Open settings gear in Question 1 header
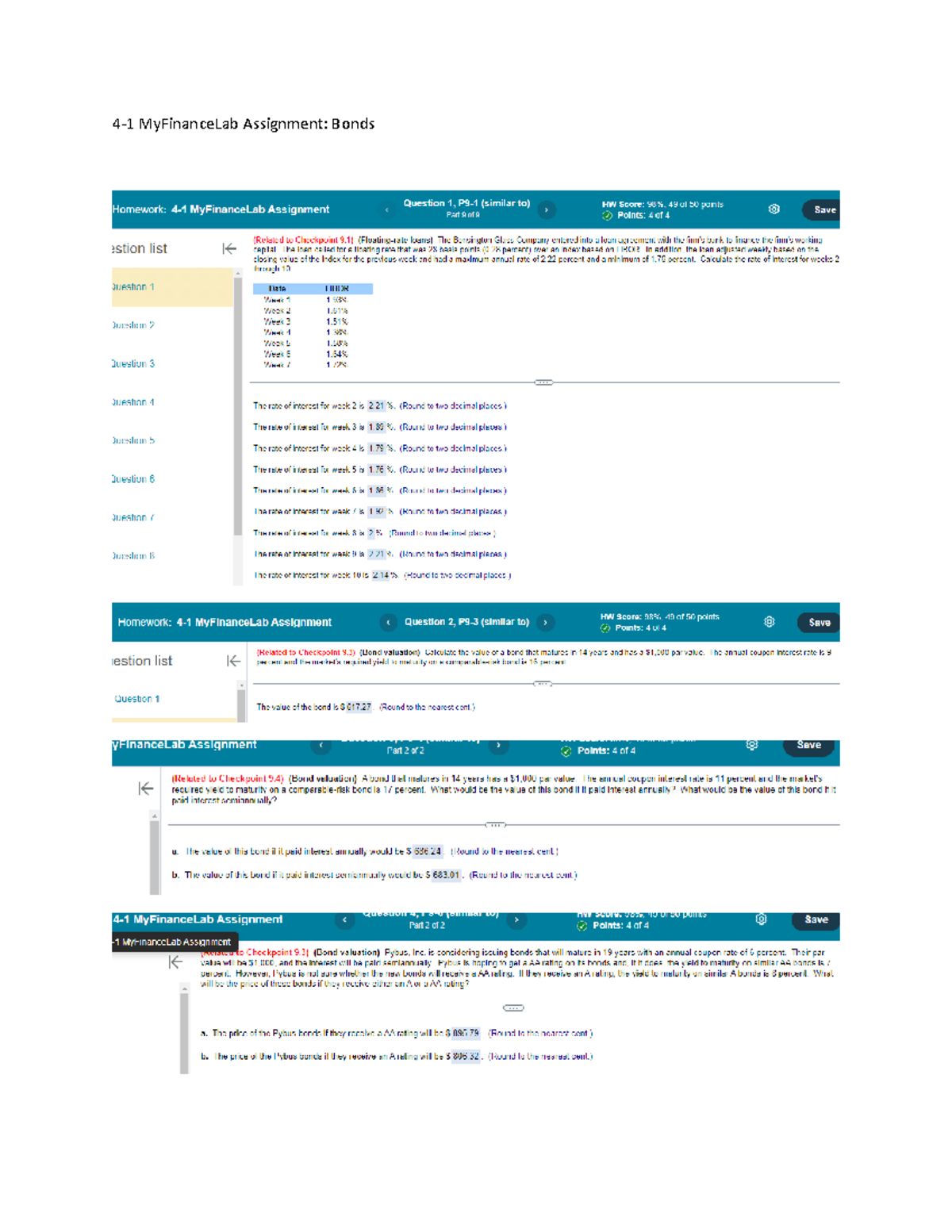 (x=773, y=209)
